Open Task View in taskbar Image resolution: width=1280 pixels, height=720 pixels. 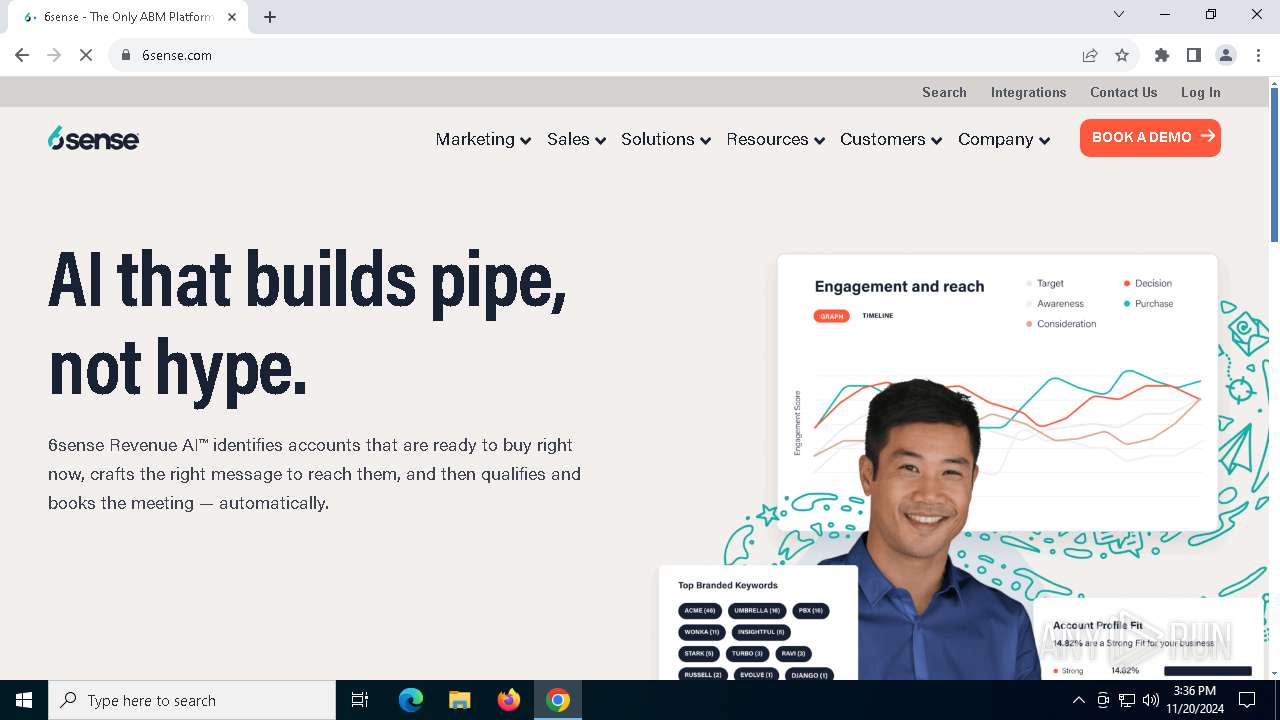click(360, 700)
